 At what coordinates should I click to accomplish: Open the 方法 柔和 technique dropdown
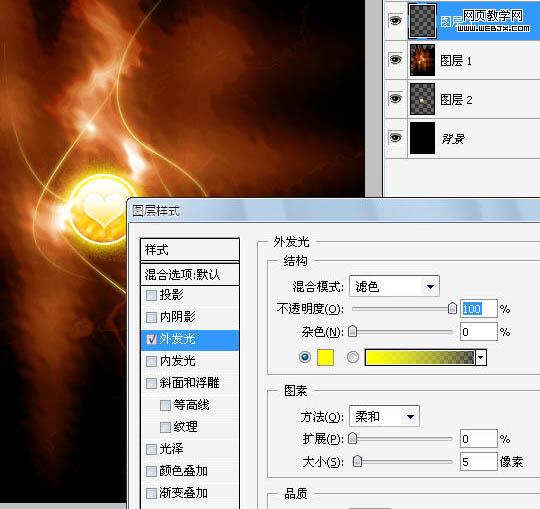pos(384,416)
